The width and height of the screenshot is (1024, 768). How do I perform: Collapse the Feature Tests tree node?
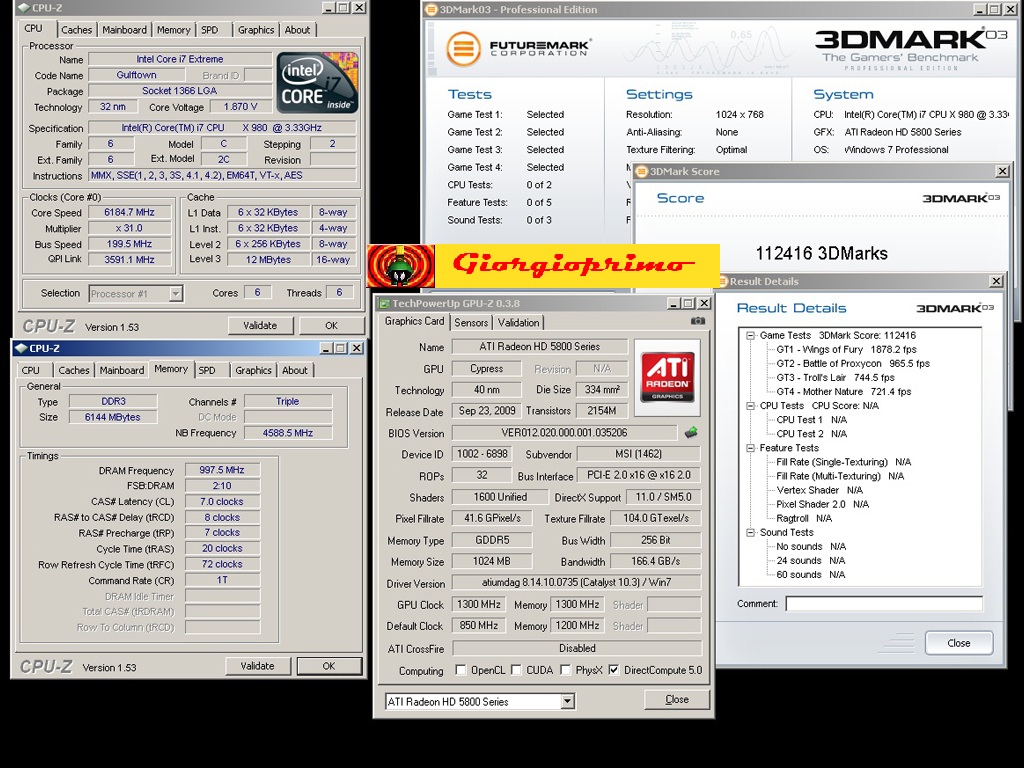(751, 448)
